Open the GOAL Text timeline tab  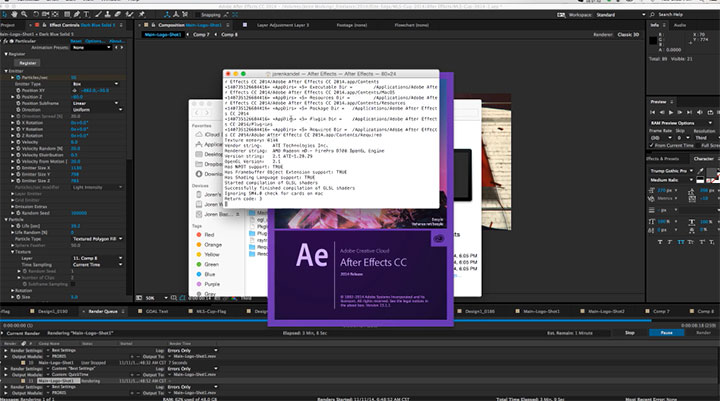tap(157, 311)
